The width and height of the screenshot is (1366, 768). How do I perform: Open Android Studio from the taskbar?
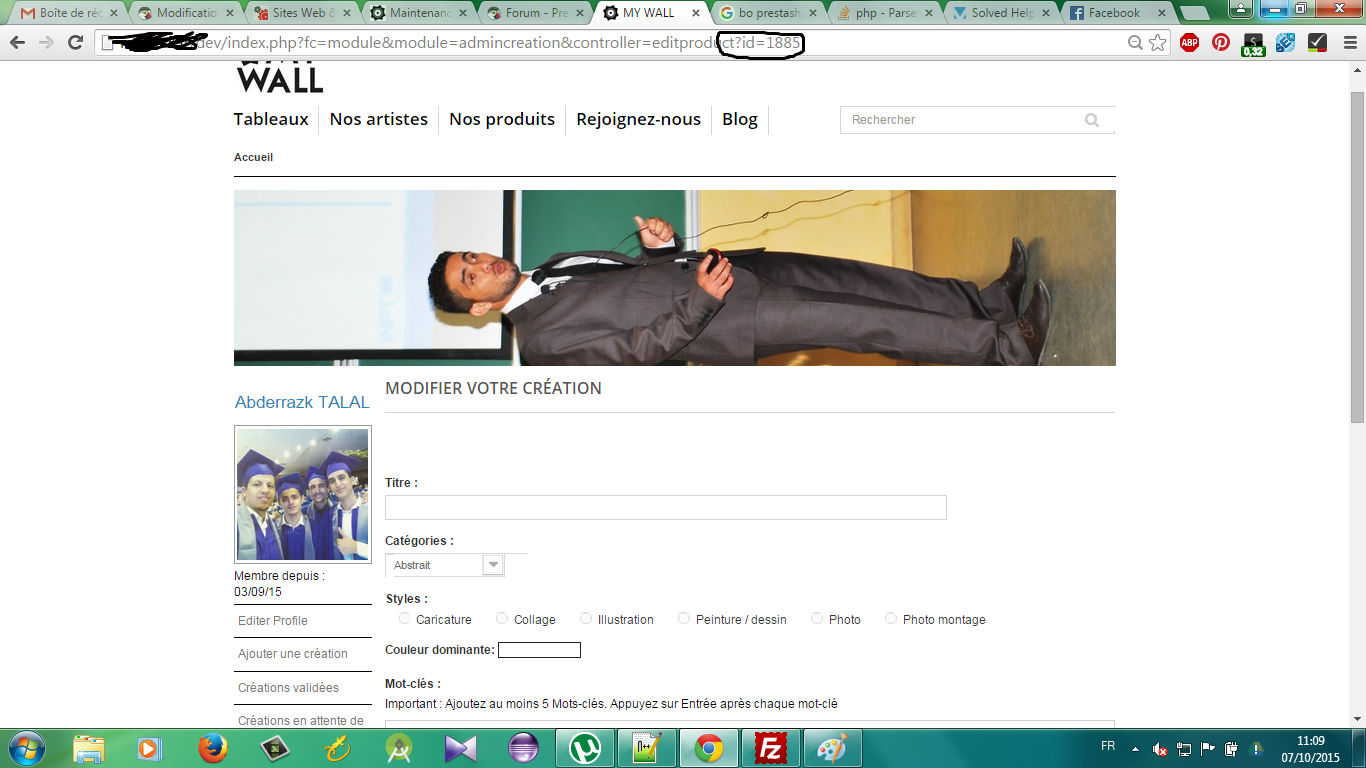click(399, 748)
